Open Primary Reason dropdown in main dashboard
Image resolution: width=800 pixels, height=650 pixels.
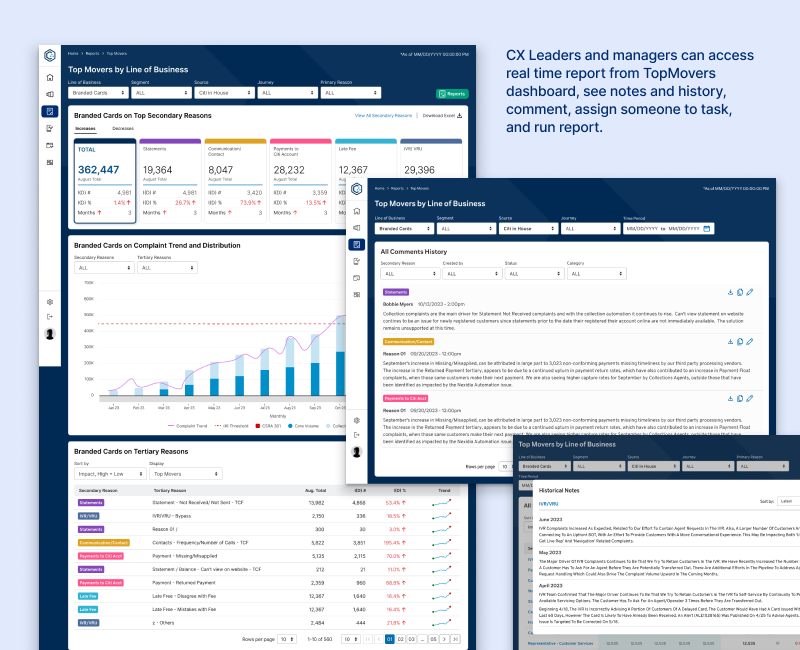(x=351, y=93)
